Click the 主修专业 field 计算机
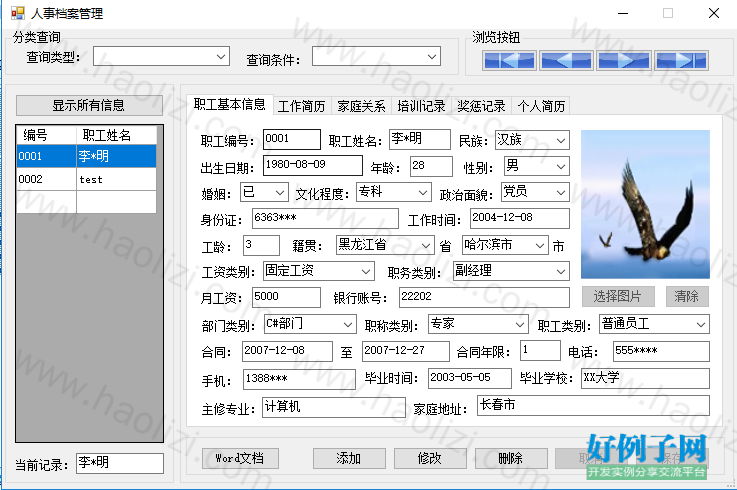737x490 pixels. click(334, 407)
